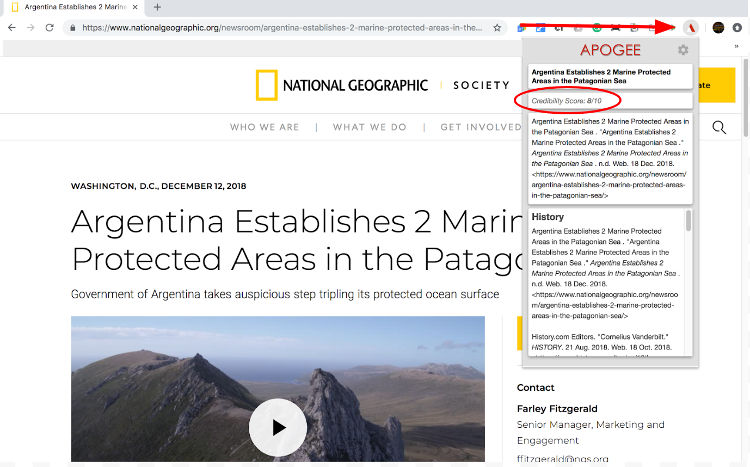The image size is (750, 467).
Task: Click the SOCIETY link in the header
Action: [x=481, y=85]
